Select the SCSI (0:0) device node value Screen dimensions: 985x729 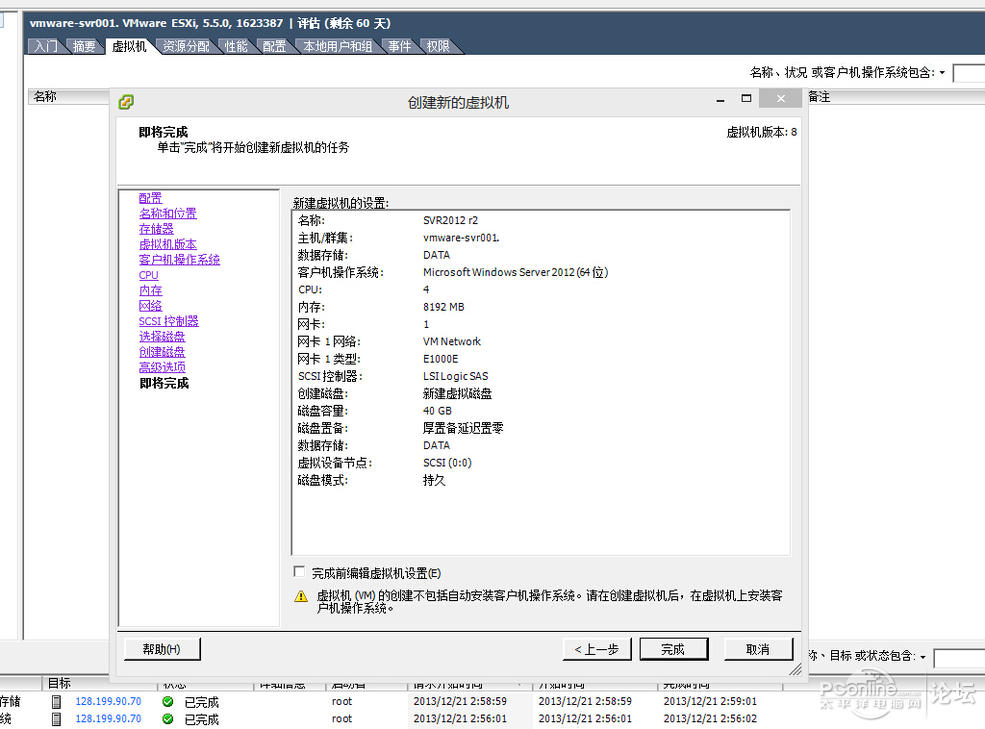coord(447,463)
